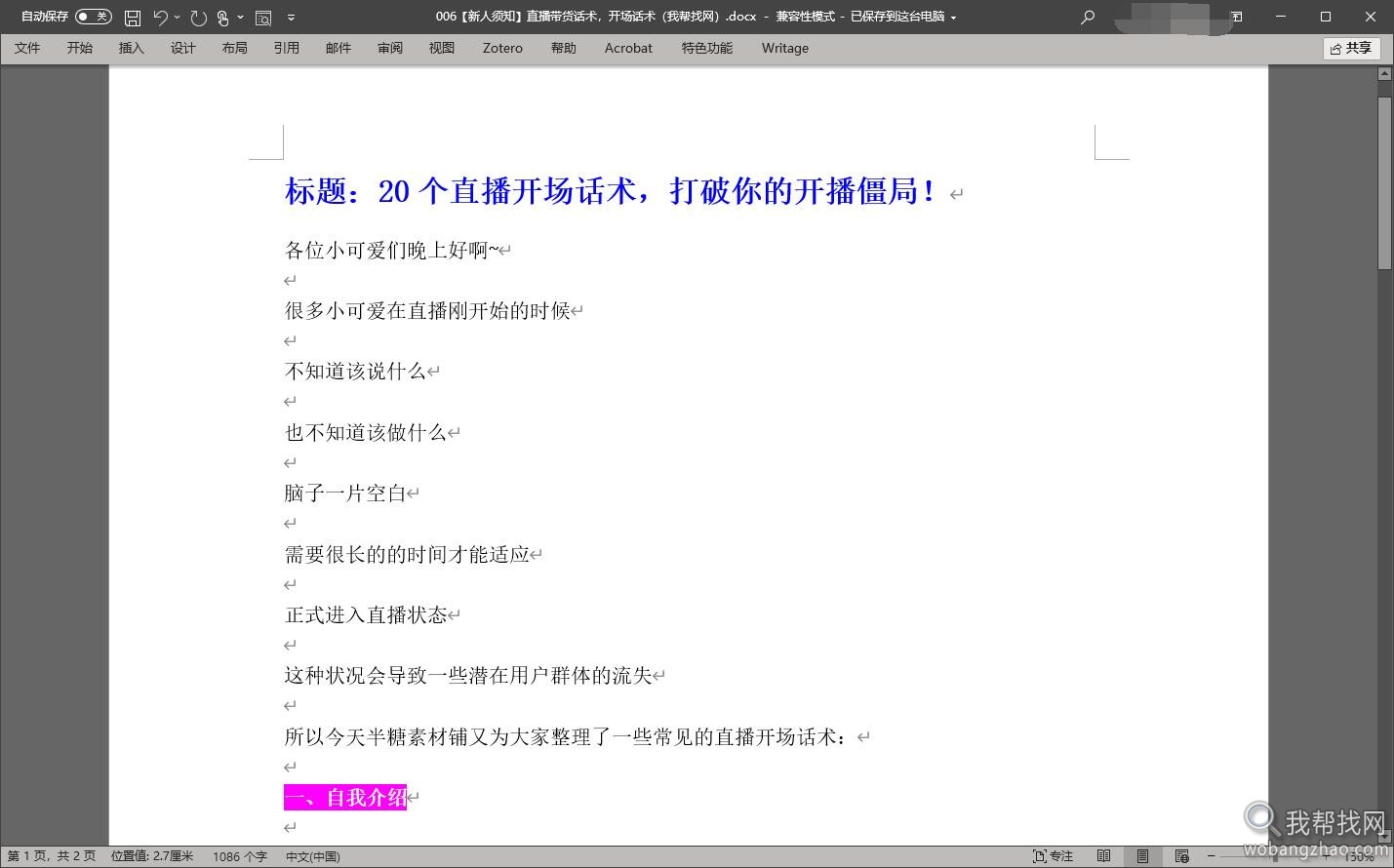Go to the 视图 tab
This screenshot has height=868, width=1394.
pos(442,48)
